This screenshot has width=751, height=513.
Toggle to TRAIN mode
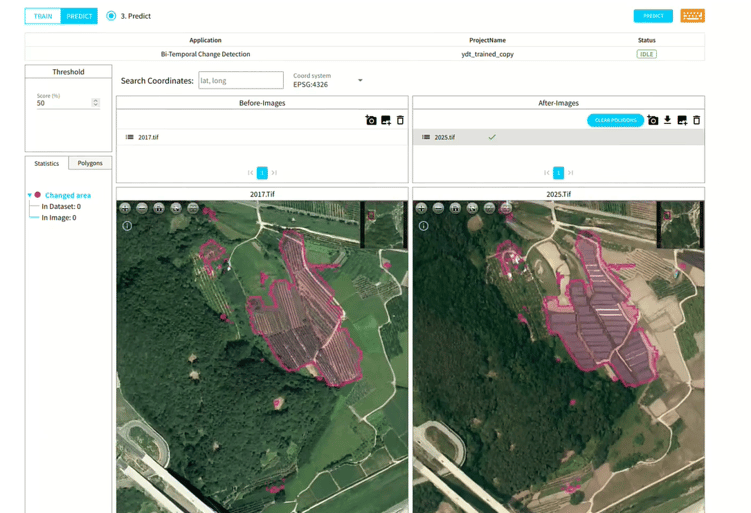(43, 16)
